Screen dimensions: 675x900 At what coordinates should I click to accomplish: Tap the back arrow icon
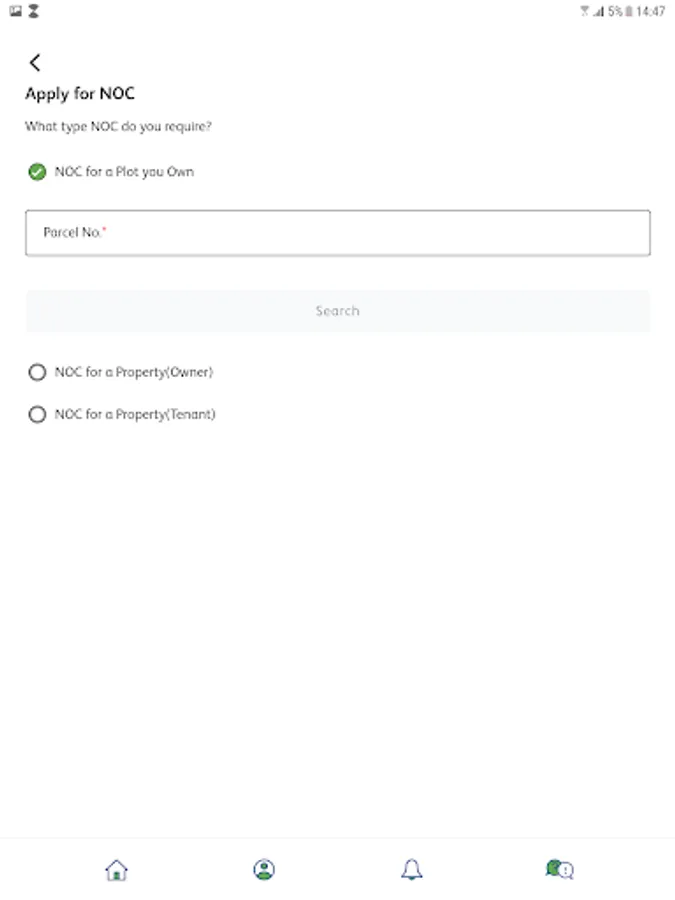[x=35, y=63]
